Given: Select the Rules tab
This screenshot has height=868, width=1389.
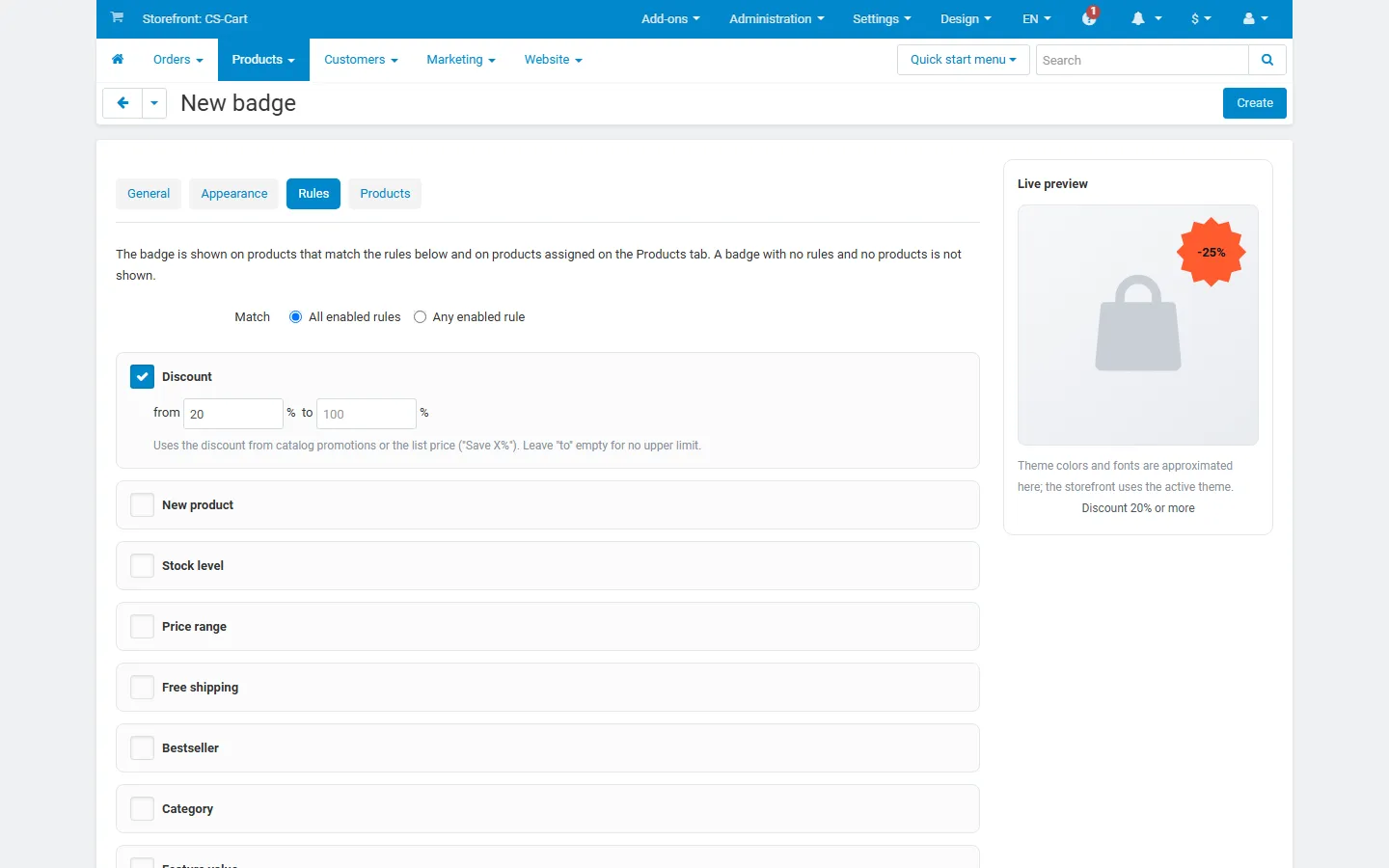Looking at the screenshot, I should pyautogui.click(x=313, y=194).
